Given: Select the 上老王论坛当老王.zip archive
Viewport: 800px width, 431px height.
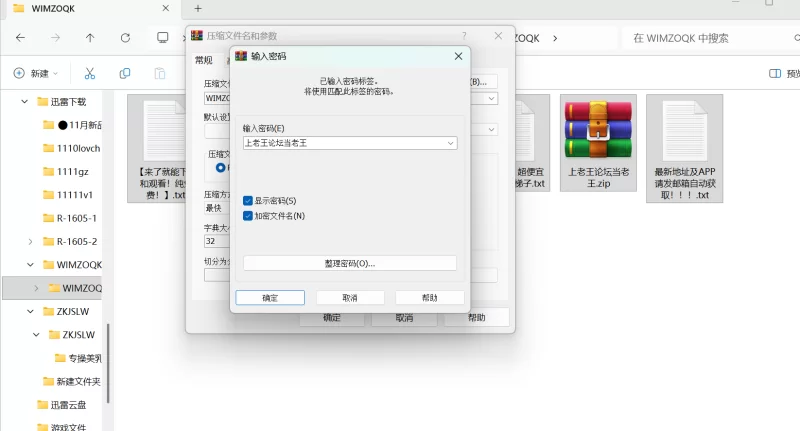Looking at the screenshot, I should [x=598, y=143].
